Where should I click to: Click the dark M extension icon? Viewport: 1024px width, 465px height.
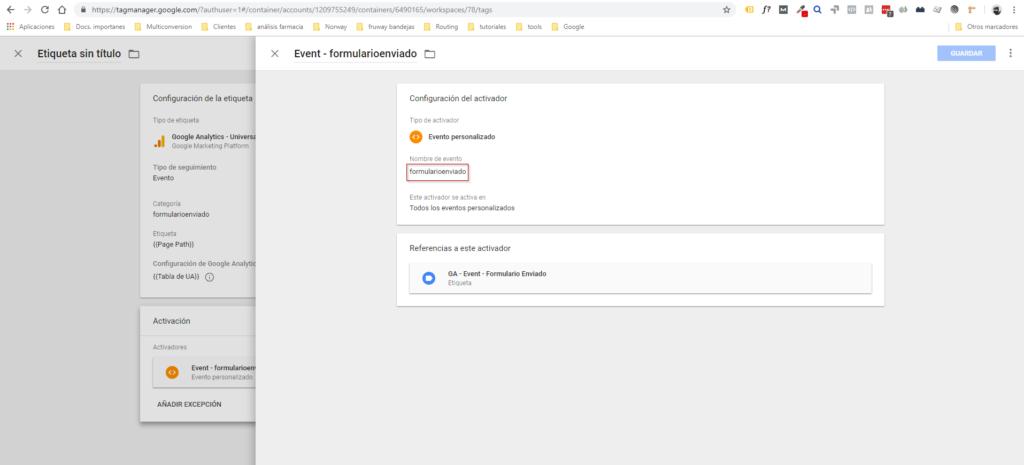783,10
